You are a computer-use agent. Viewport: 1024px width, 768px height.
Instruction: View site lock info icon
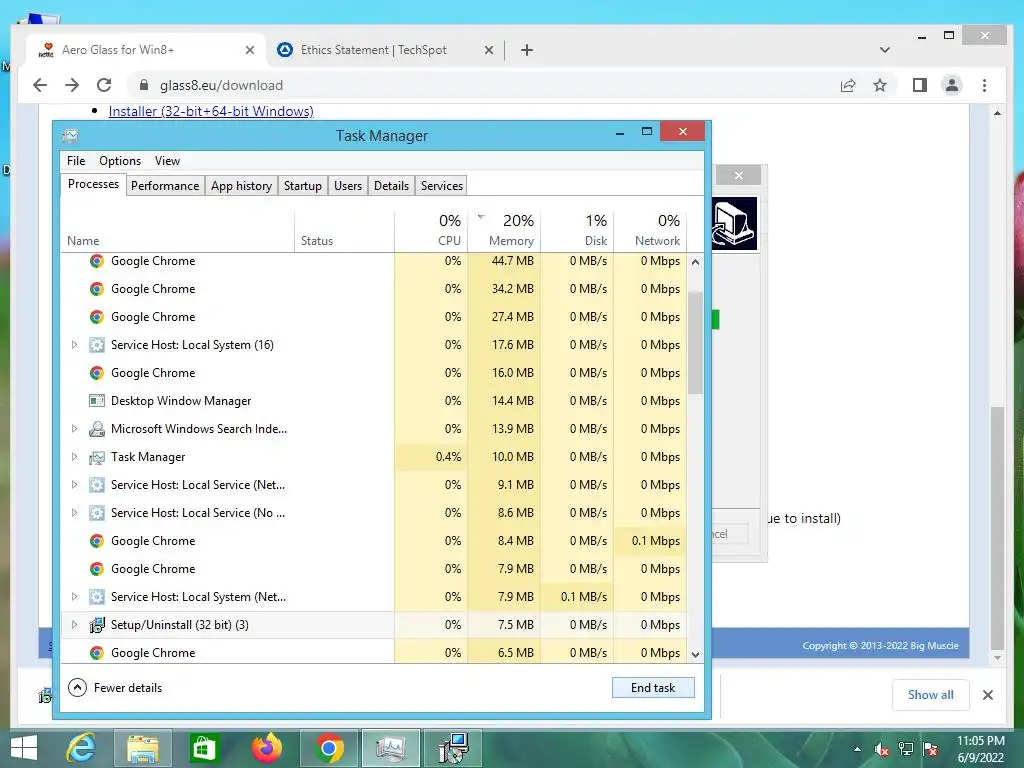(144, 85)
